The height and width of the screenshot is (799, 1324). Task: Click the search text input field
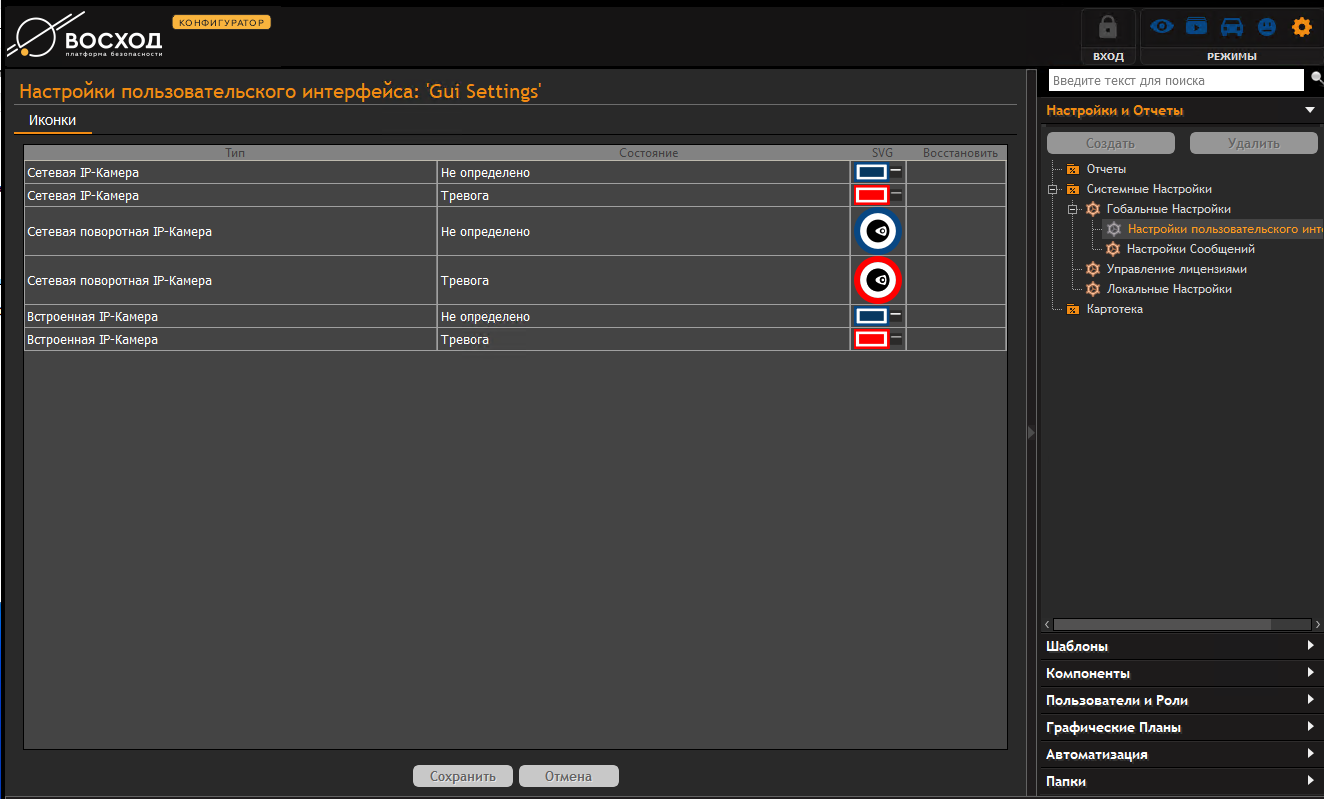click(x=1176, y=80)
